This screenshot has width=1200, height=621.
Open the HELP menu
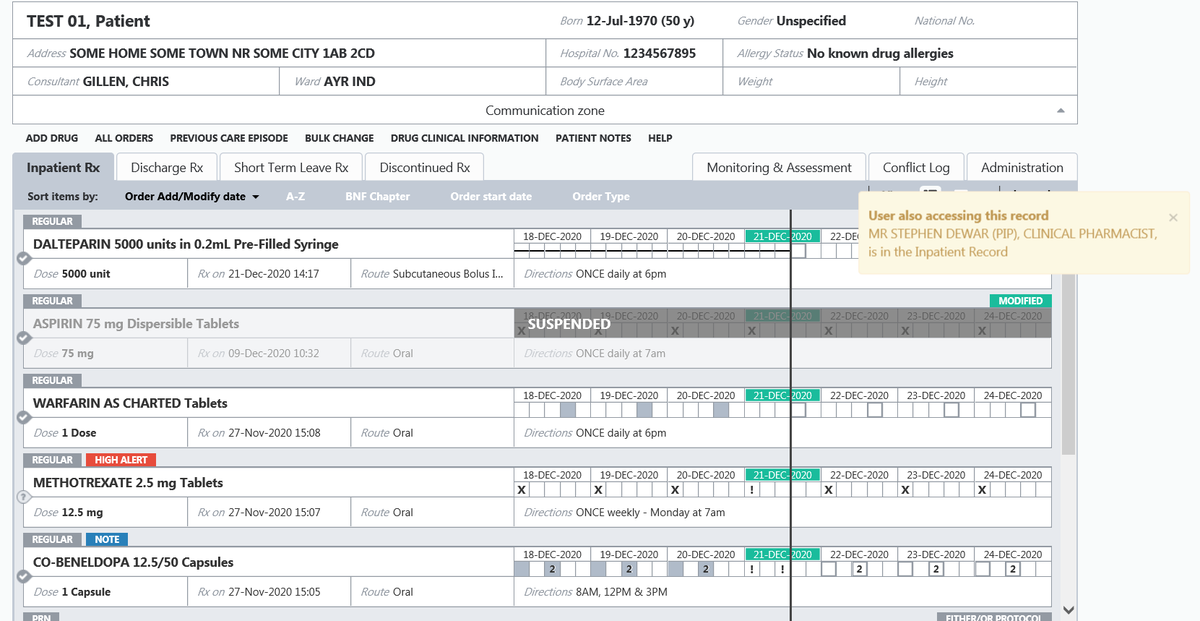(x=660, y=138)
